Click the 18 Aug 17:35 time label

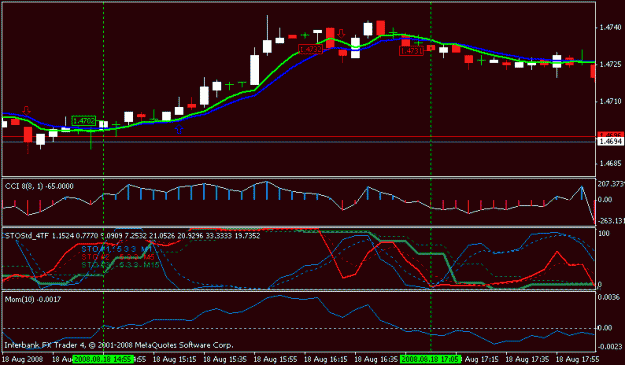click(x=527, y=359)
